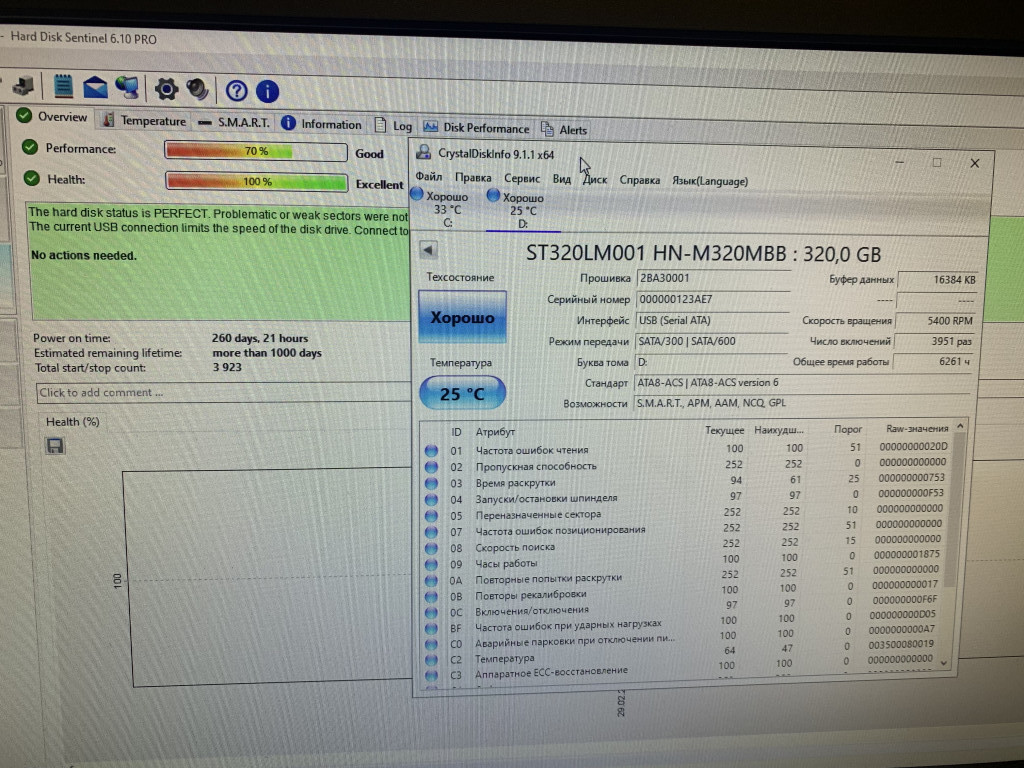Select row Скорость поиска
Image resolution: width=1024 pixels, height=768 pixels.
coord(684,545)
